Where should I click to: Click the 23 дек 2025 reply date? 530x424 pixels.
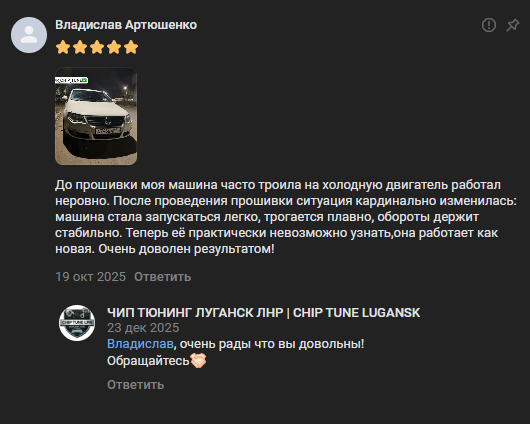(143, 328)
